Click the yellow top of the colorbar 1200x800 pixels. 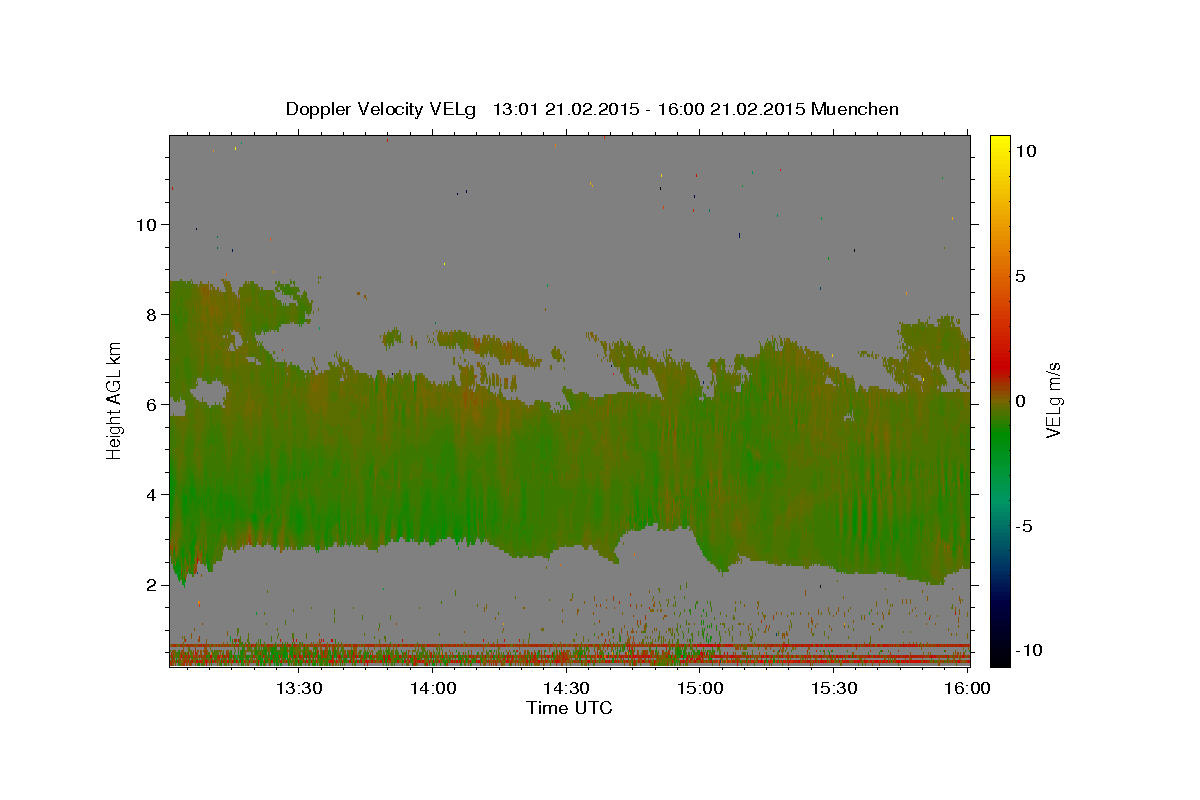(x=1000, y=143)
